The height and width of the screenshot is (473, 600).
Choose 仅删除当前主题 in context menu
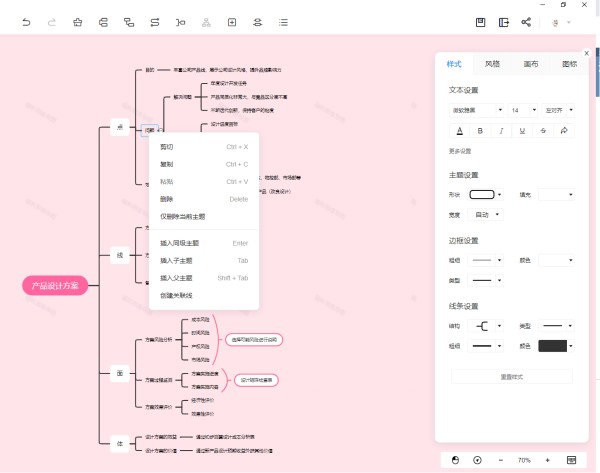click(204, 217)
